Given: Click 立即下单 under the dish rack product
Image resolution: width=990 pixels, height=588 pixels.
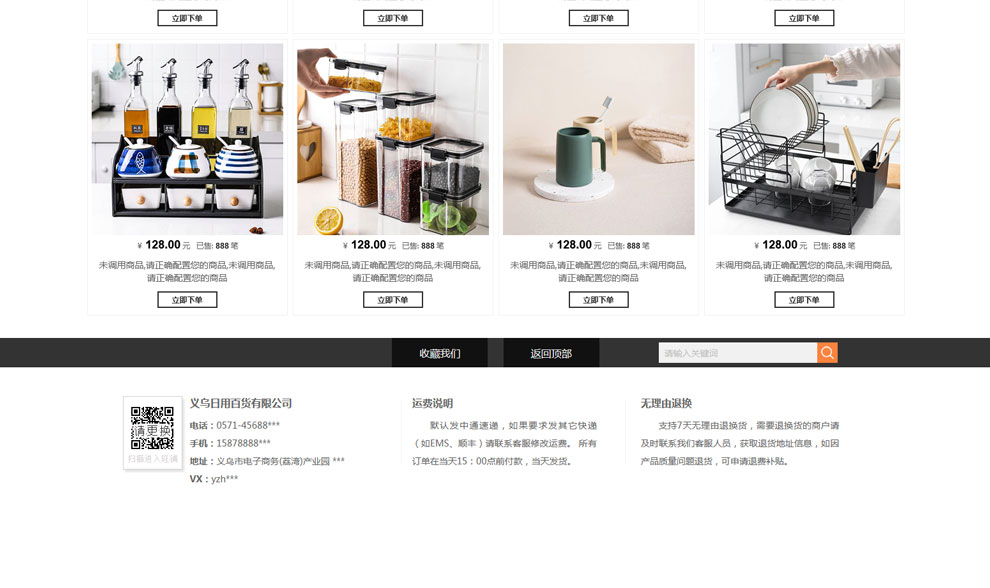Looking at the screenshot, I should pos(804,300).
